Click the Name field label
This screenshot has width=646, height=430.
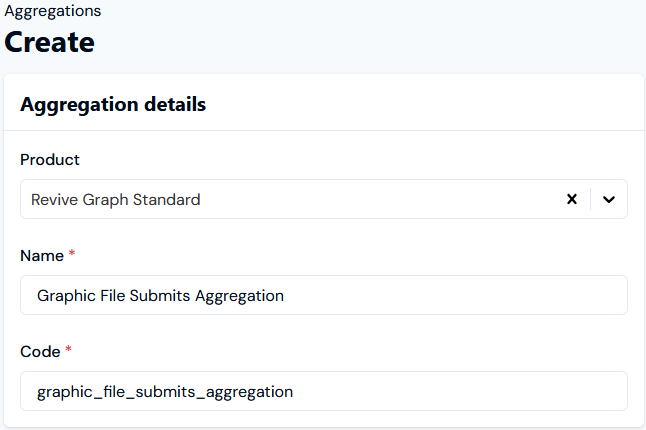point(41,255)
